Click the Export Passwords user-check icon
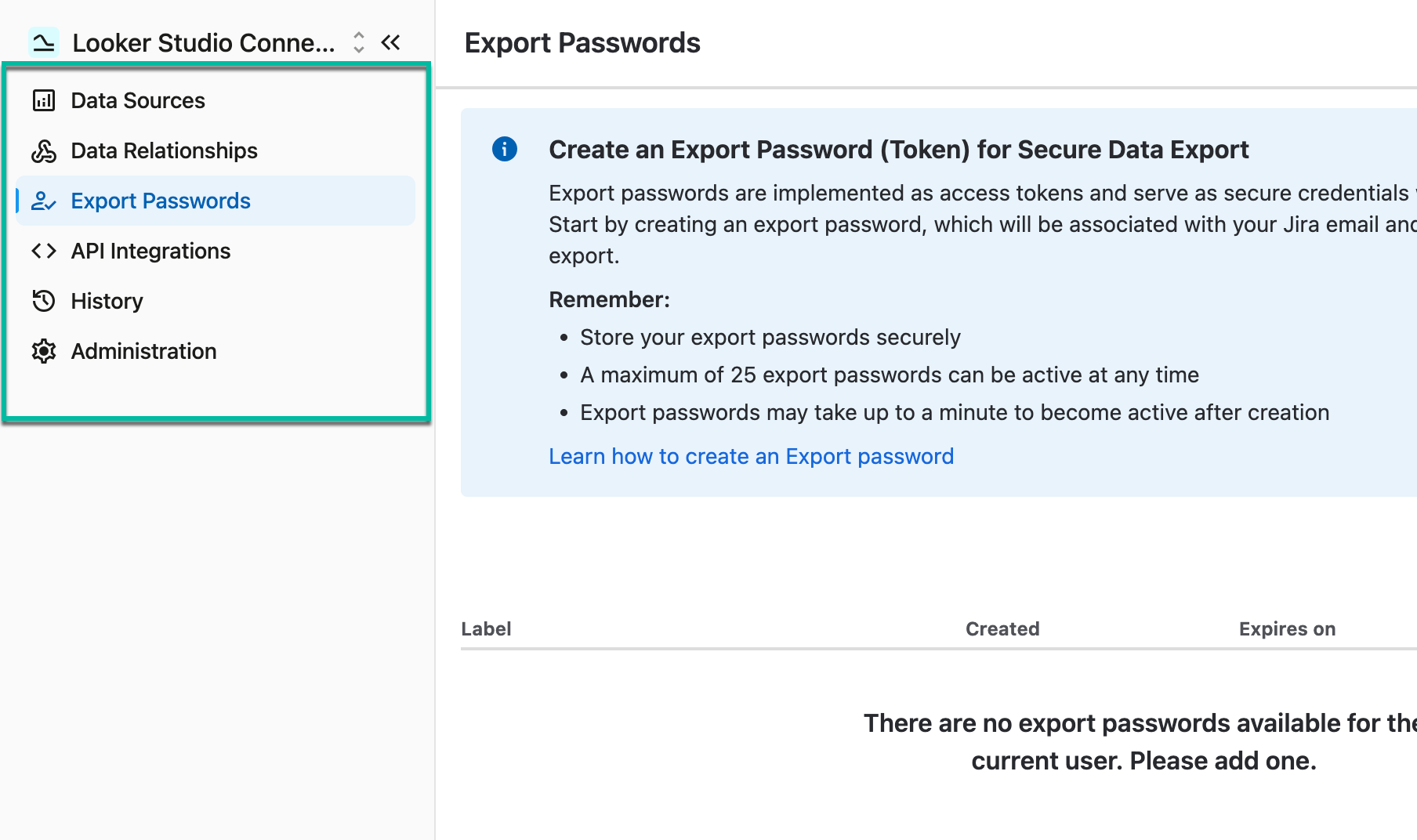 pos(44,201)
